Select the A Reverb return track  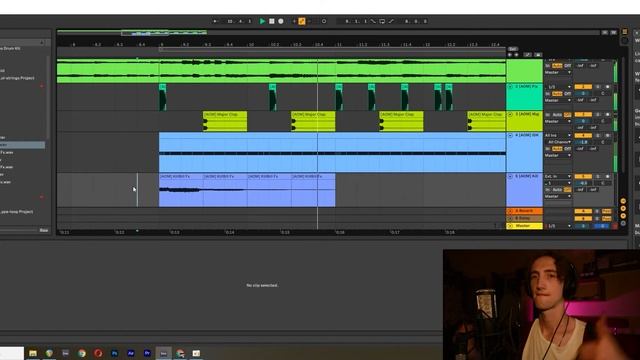(x=524, y=211)
